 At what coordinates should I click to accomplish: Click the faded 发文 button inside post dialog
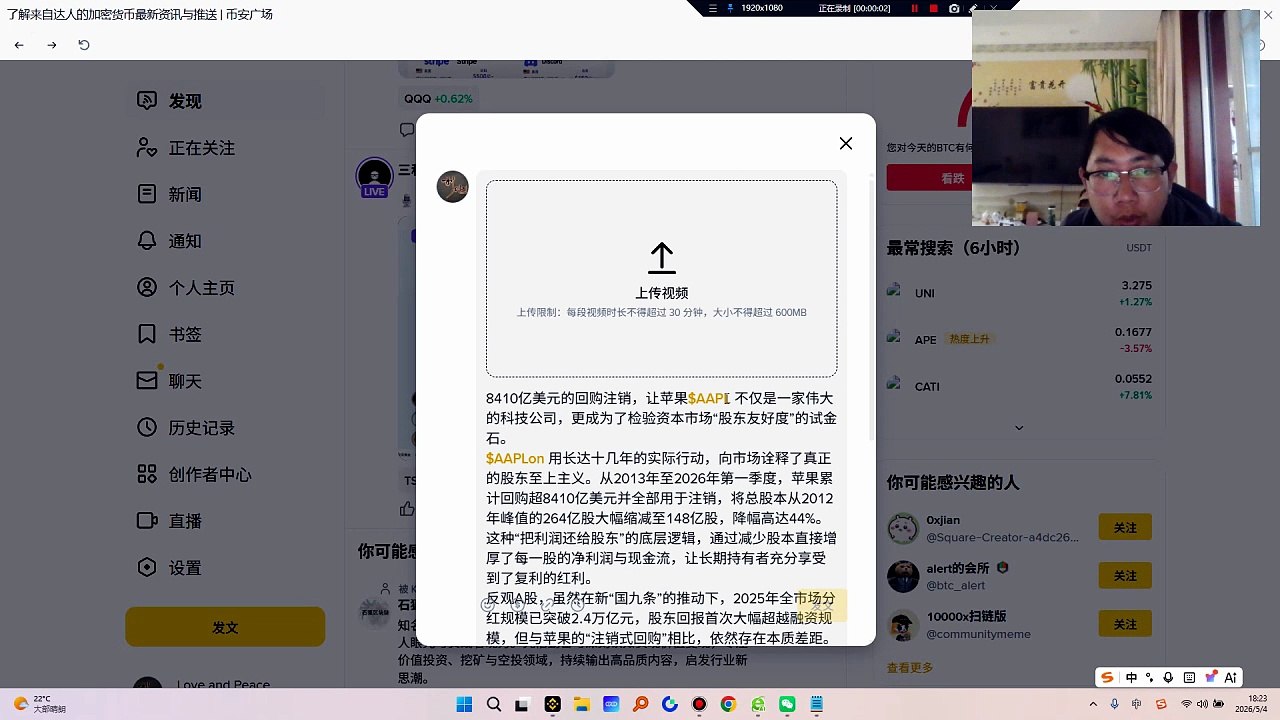tap(820, 605)
